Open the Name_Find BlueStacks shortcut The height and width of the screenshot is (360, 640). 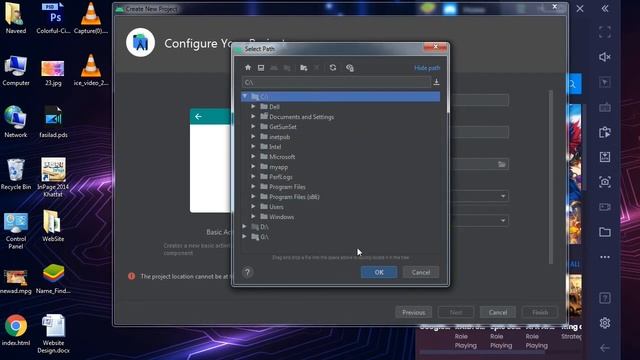53,279
